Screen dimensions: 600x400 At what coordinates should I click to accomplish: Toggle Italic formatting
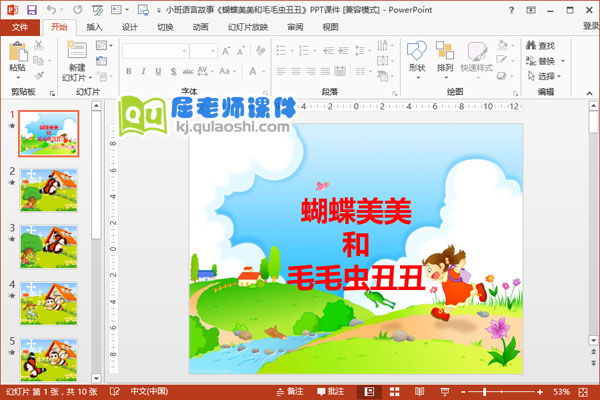(143, 71)
